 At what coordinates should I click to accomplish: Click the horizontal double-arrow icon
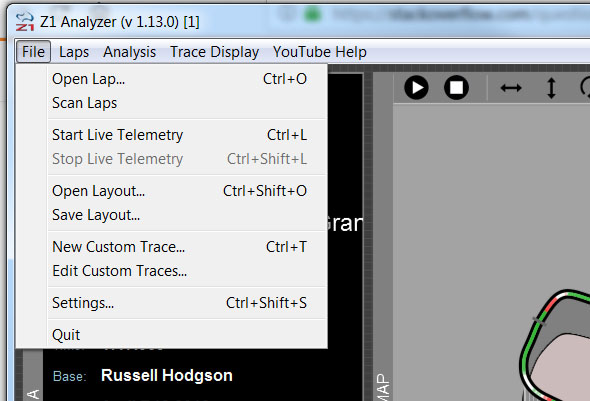click(511, 88)
